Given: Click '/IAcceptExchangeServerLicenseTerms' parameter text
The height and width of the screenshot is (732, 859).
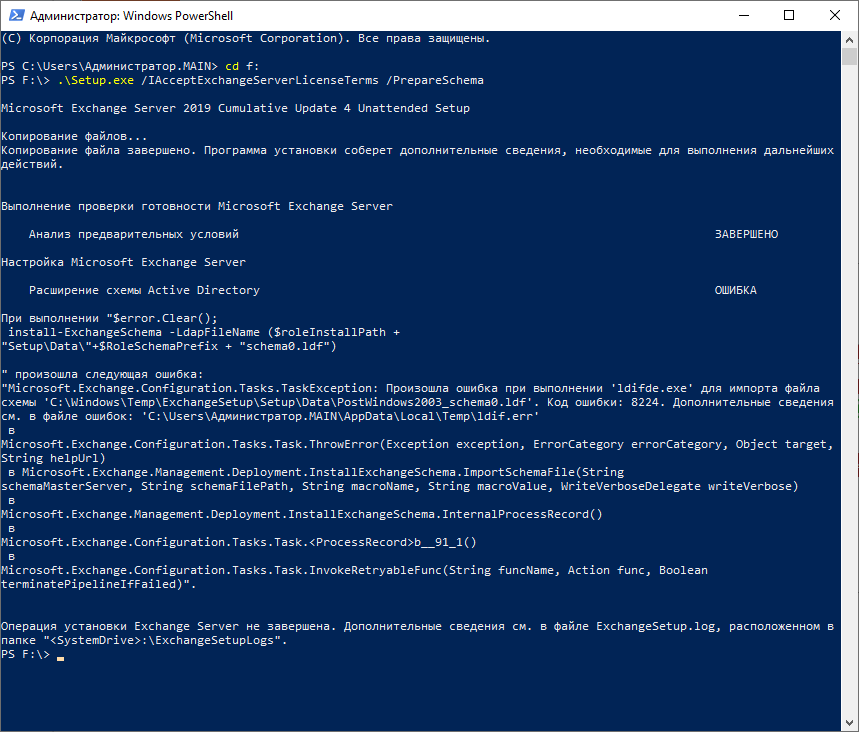Looking at the screenshot, I should tap(260, 81).
